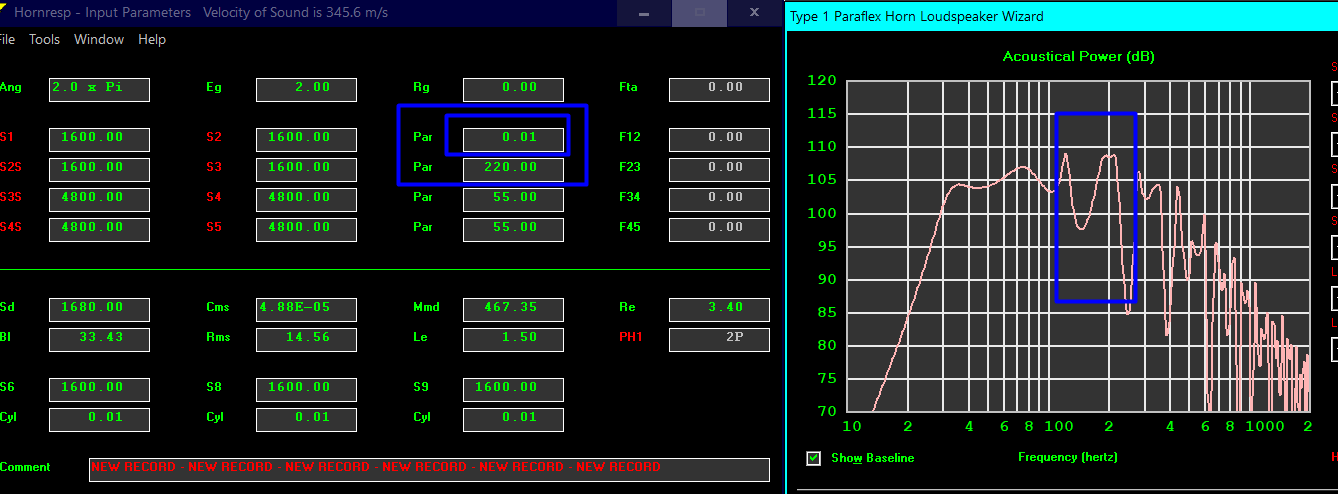Click the Rg input field

[513, 89]
